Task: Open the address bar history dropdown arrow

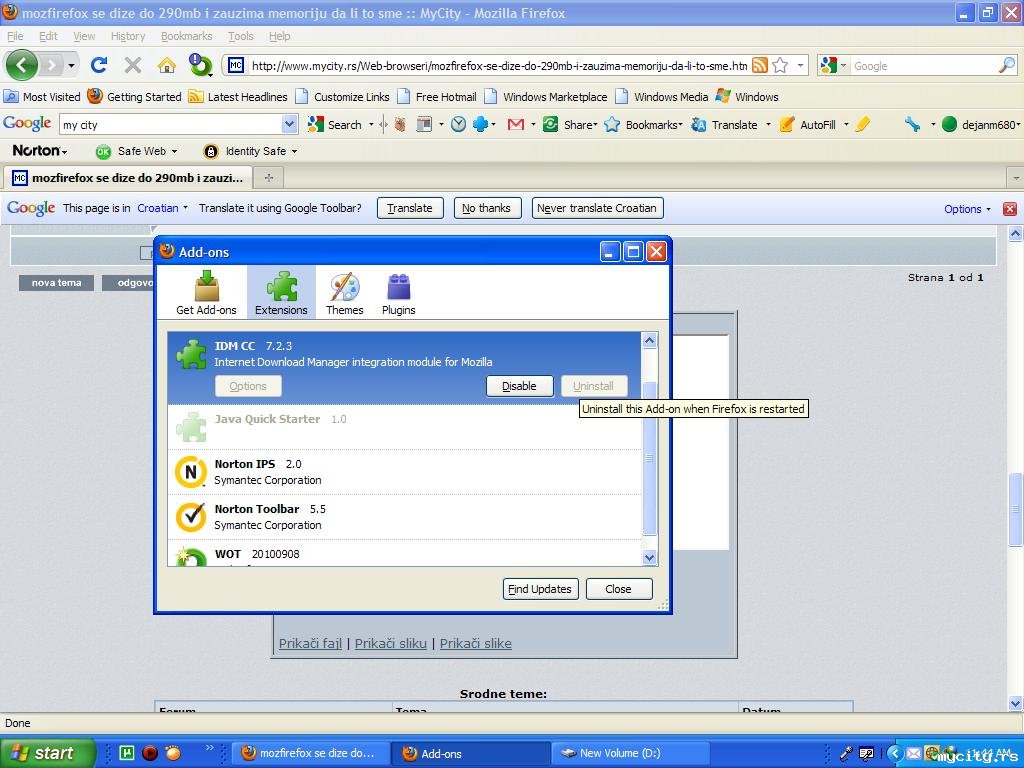Action: click(x=800, y=65)
